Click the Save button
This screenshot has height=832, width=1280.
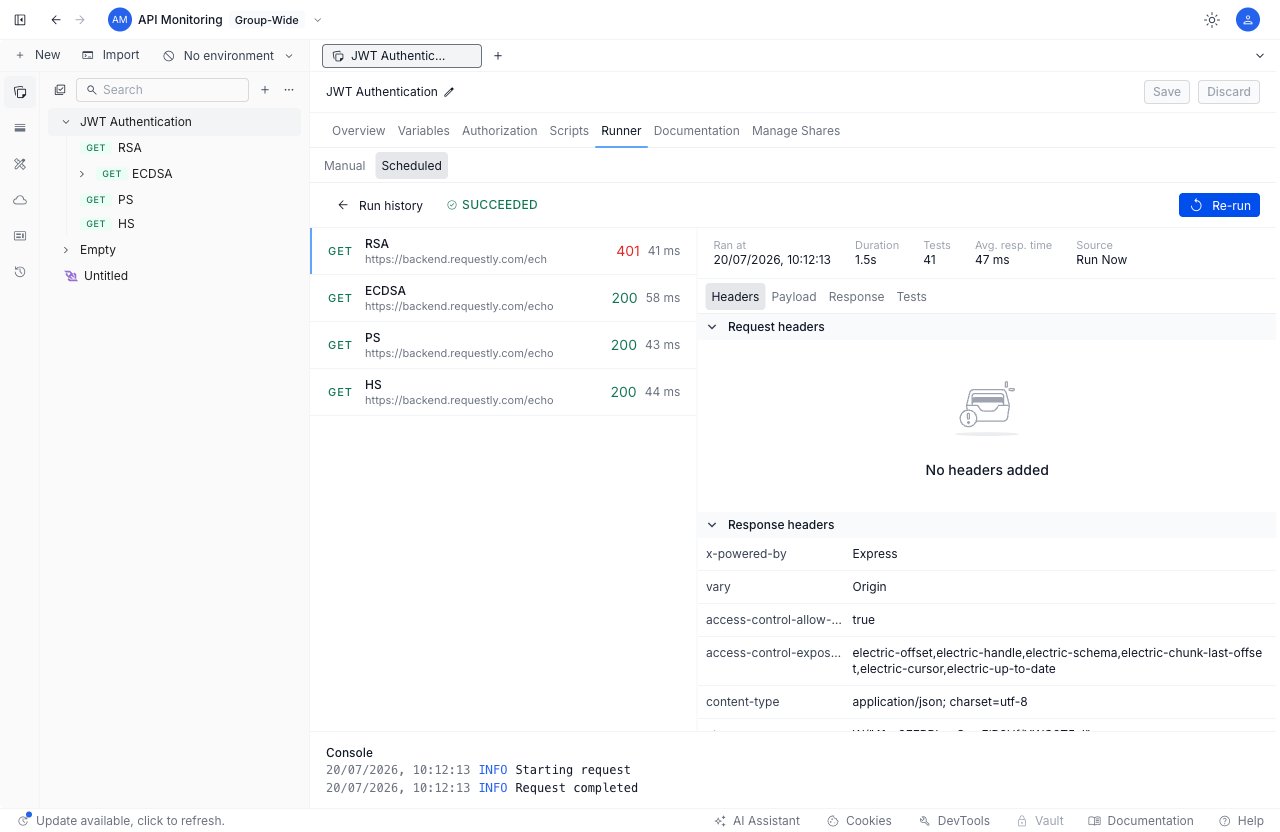(1167, 92)
